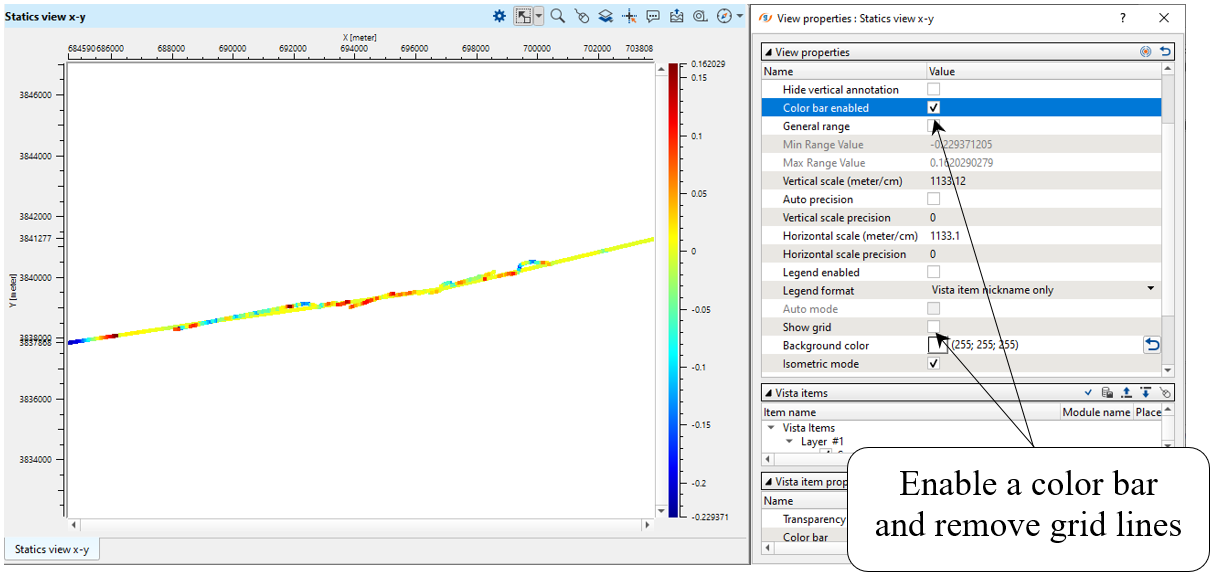This screenshot has width=1212, height=576.
Task: Reset Background color with the undo button
Action: tap(1152, 345)
